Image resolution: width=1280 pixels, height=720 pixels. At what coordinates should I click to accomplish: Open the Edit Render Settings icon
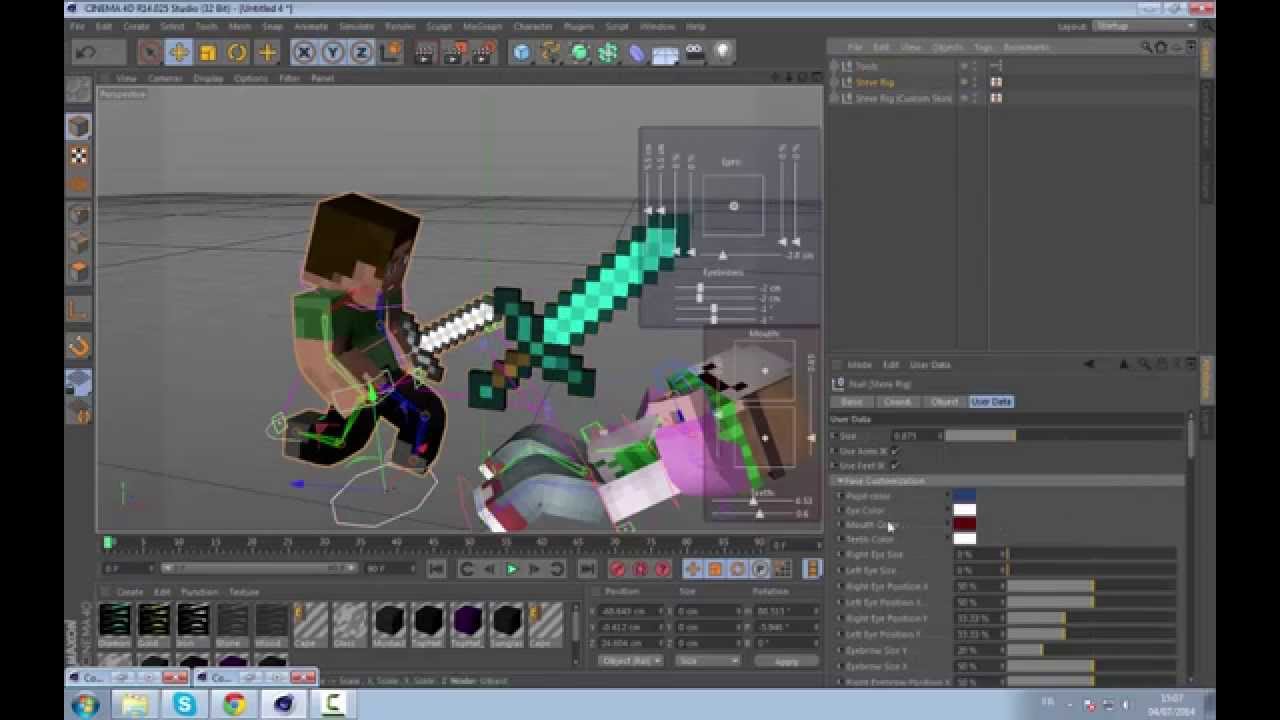pyautogui.click(x=485, y=52)
